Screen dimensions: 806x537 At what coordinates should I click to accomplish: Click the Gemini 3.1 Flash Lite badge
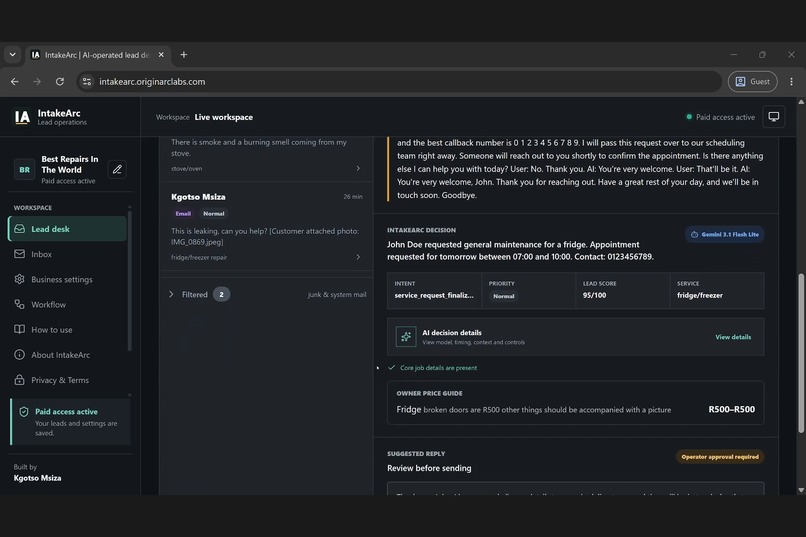724,234
